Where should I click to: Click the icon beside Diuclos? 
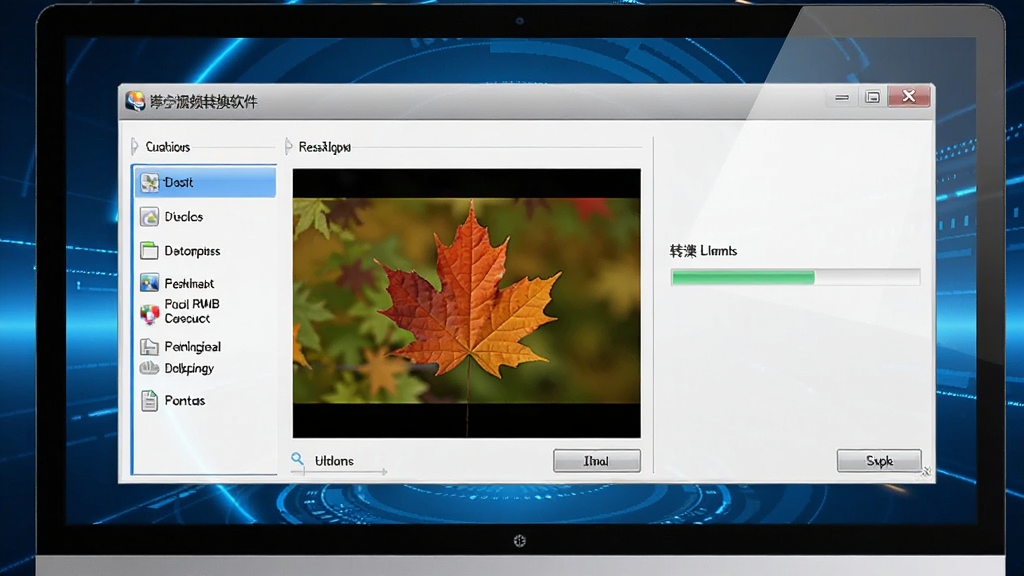pos(150,217)
